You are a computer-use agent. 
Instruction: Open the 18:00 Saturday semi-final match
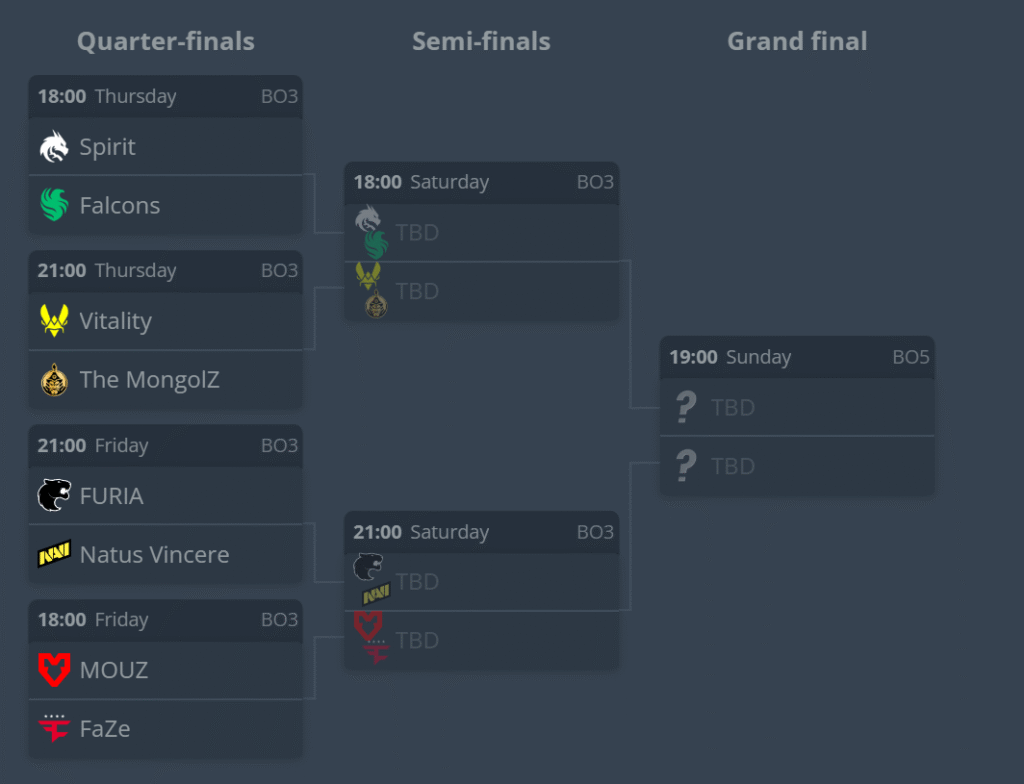point(481,183)
